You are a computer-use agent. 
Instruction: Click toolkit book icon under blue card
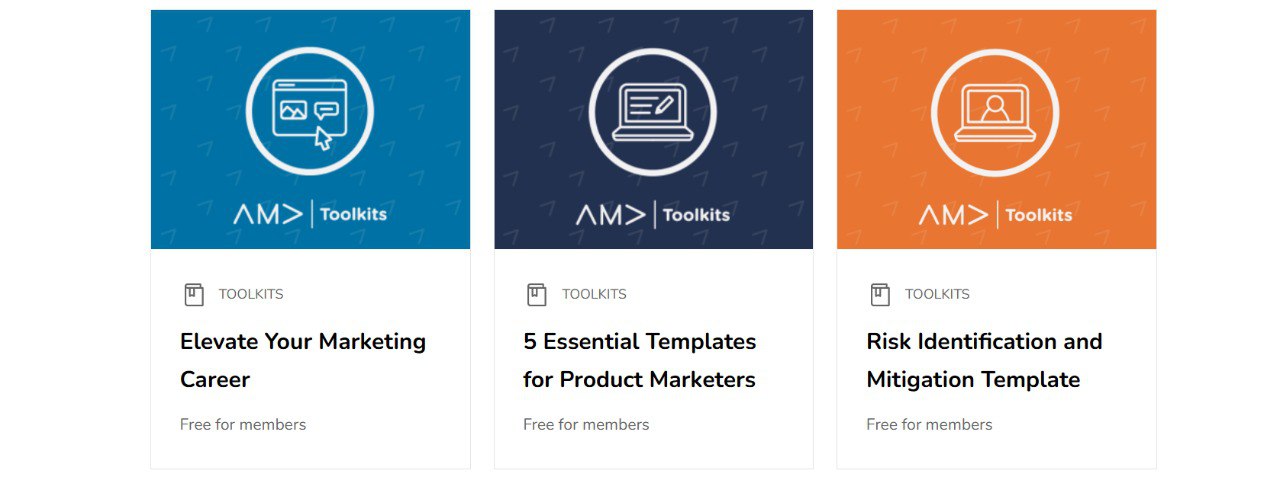[194, 294]
